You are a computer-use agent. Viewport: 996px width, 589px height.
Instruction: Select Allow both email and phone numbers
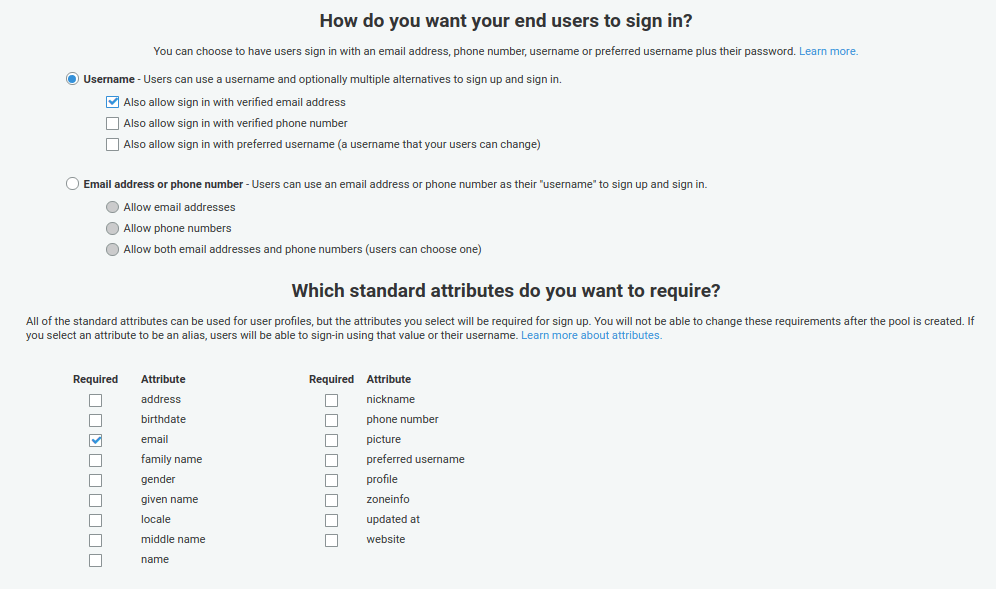[112, 250]
